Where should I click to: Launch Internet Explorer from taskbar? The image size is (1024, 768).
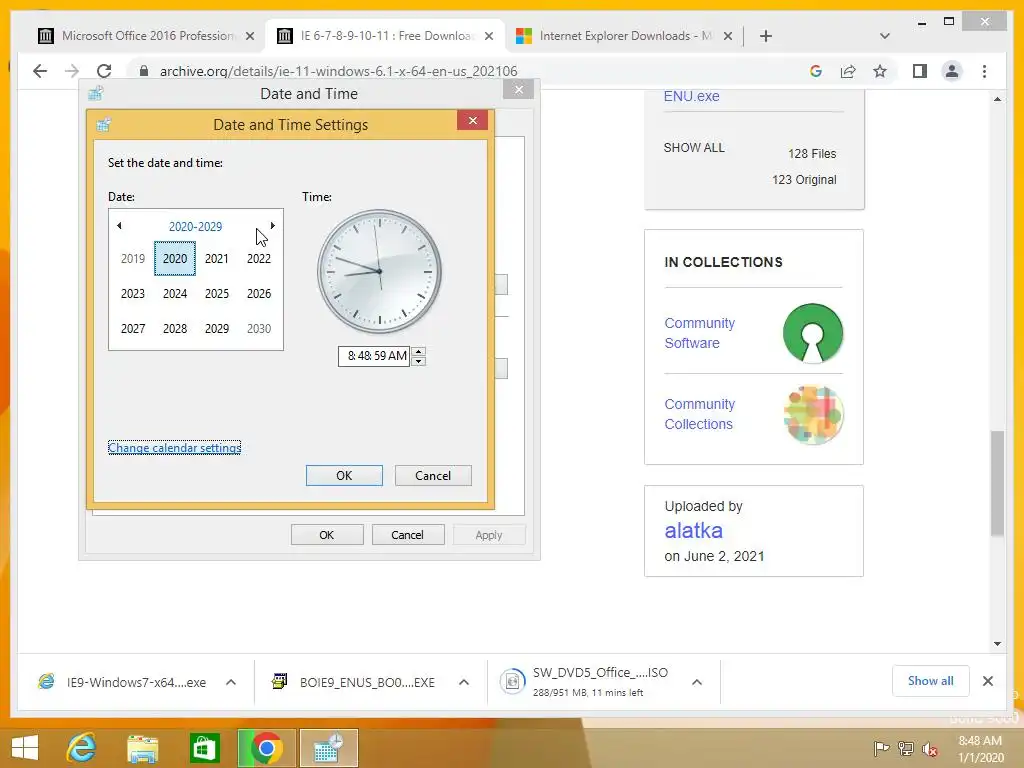[82, 748]
